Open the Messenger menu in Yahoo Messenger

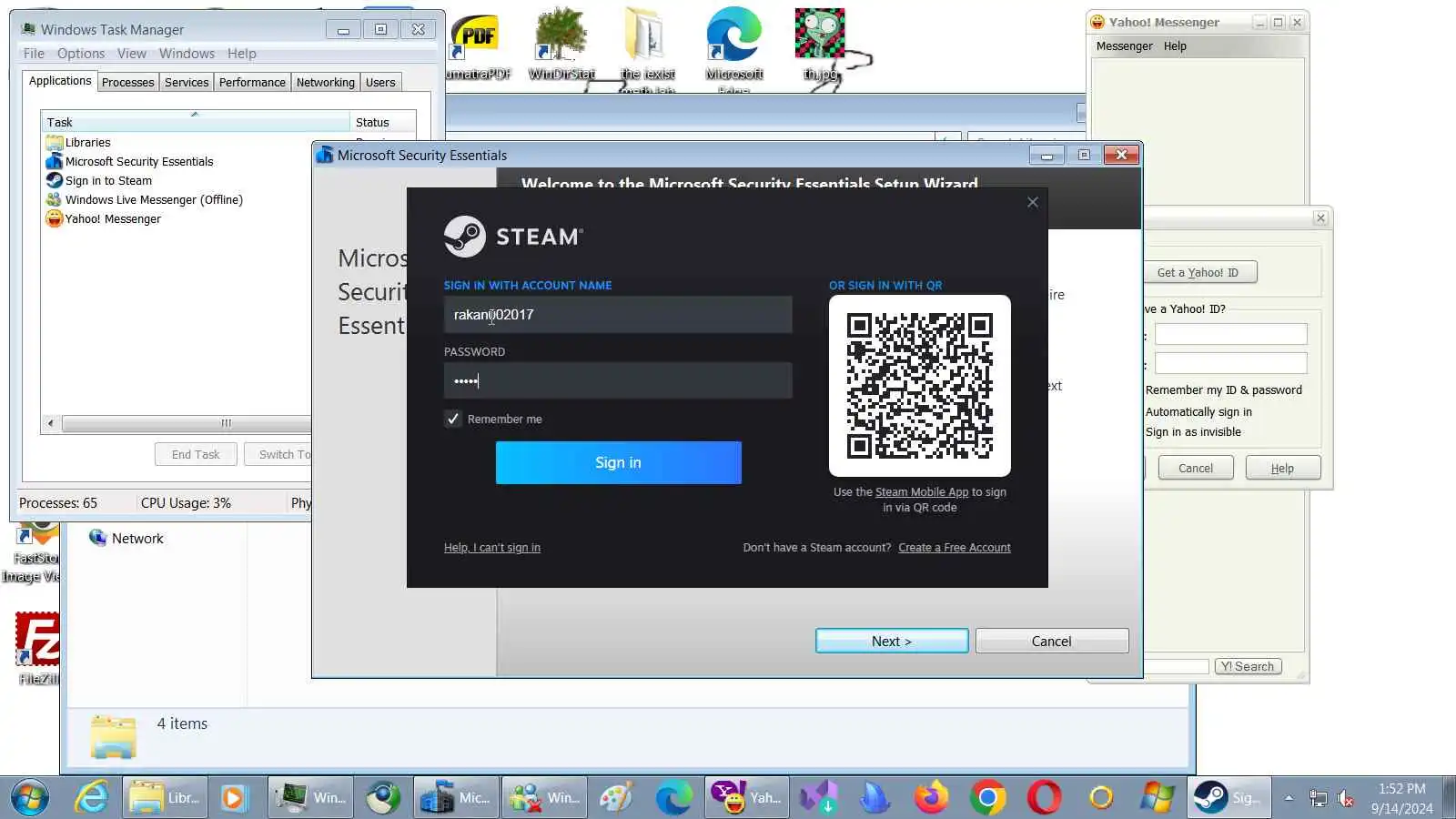pos(1124,46)
